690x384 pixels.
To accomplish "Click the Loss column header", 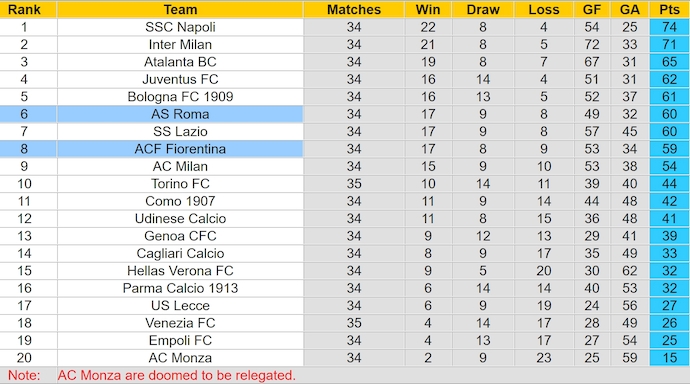I will point(544,9).
